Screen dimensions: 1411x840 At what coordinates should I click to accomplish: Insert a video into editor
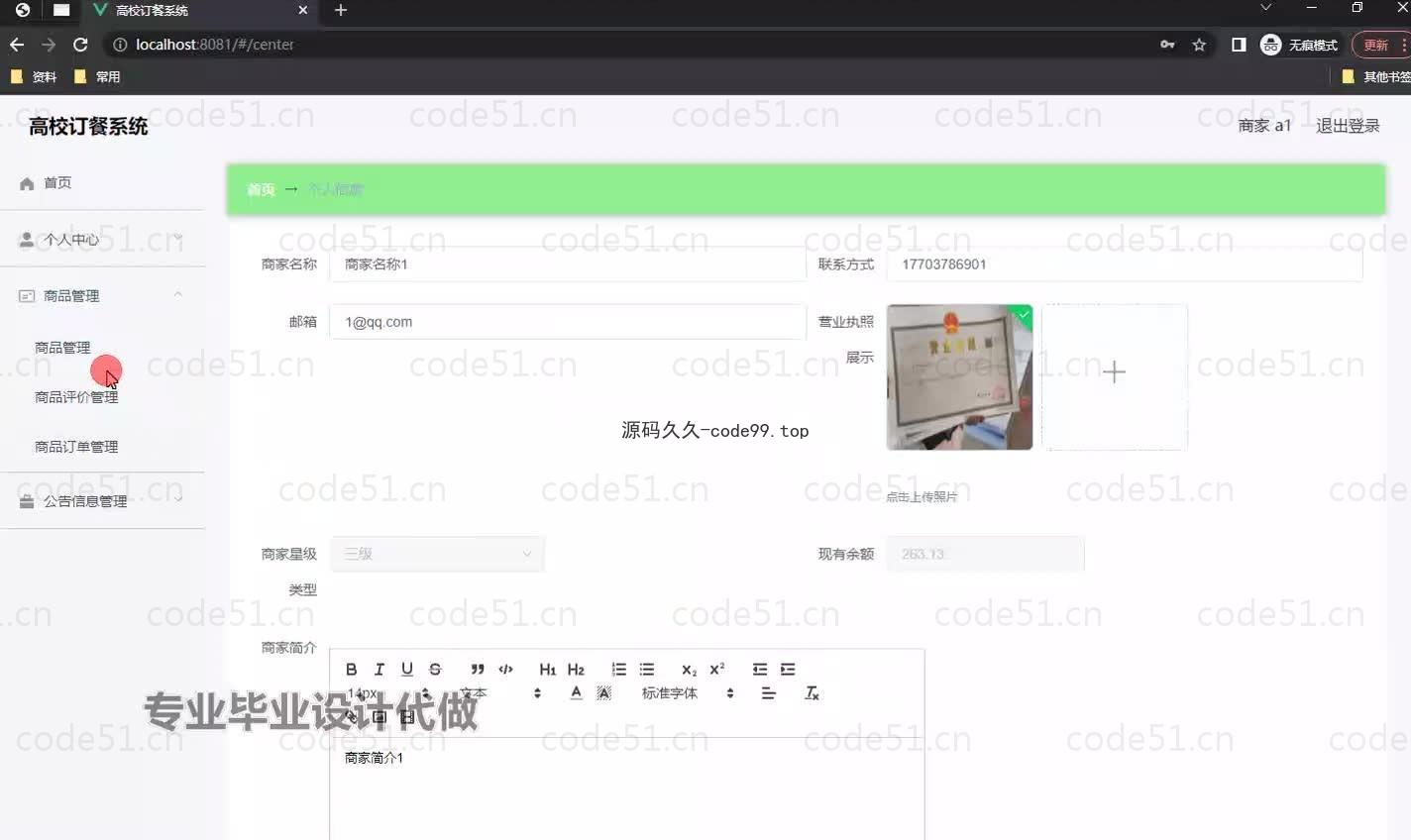coord(406,717)
